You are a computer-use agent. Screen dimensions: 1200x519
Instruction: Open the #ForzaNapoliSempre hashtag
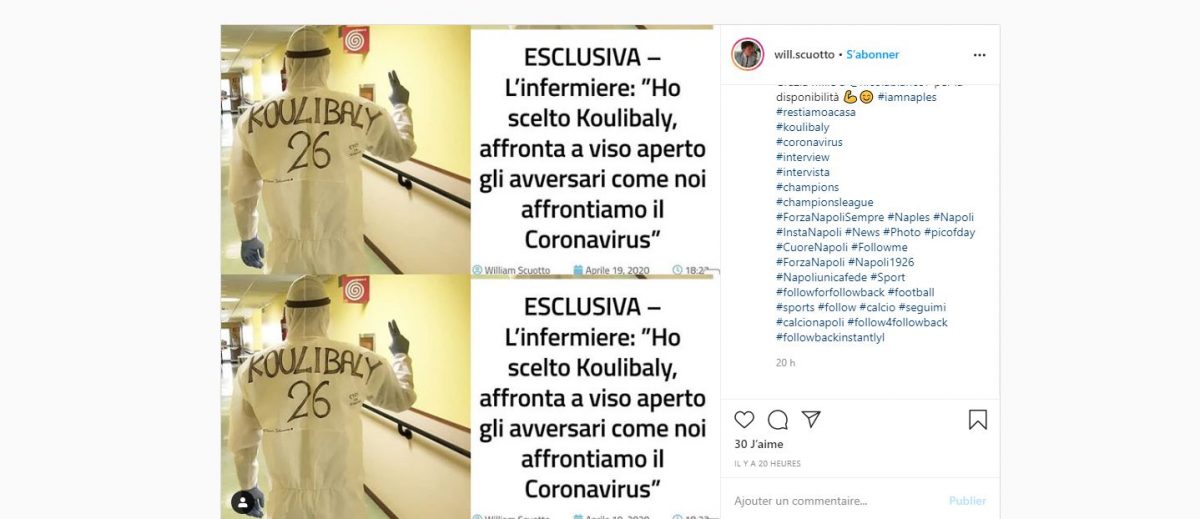coord(828,217)
